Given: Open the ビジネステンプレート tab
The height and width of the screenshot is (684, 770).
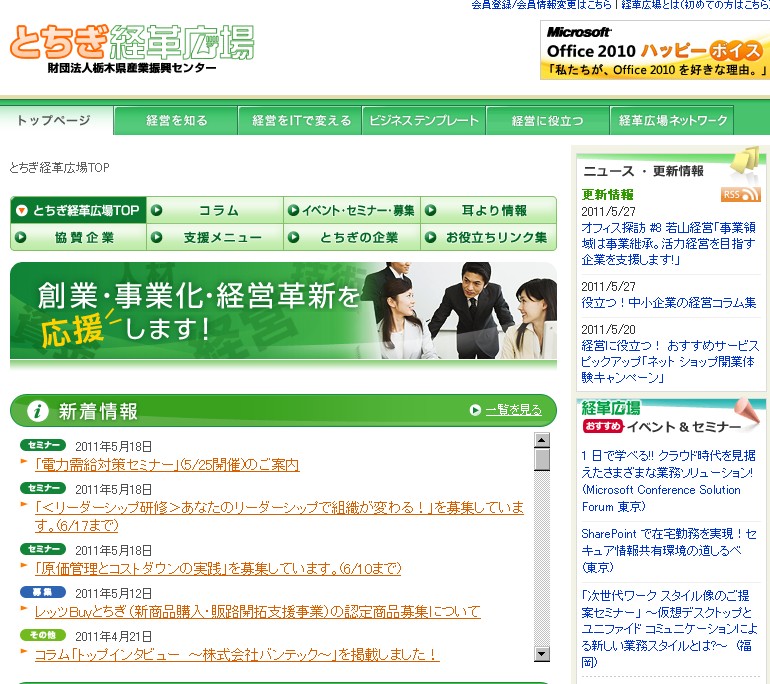Looking at the screenshot, I should pyautogui.click(x=424, y=121).
